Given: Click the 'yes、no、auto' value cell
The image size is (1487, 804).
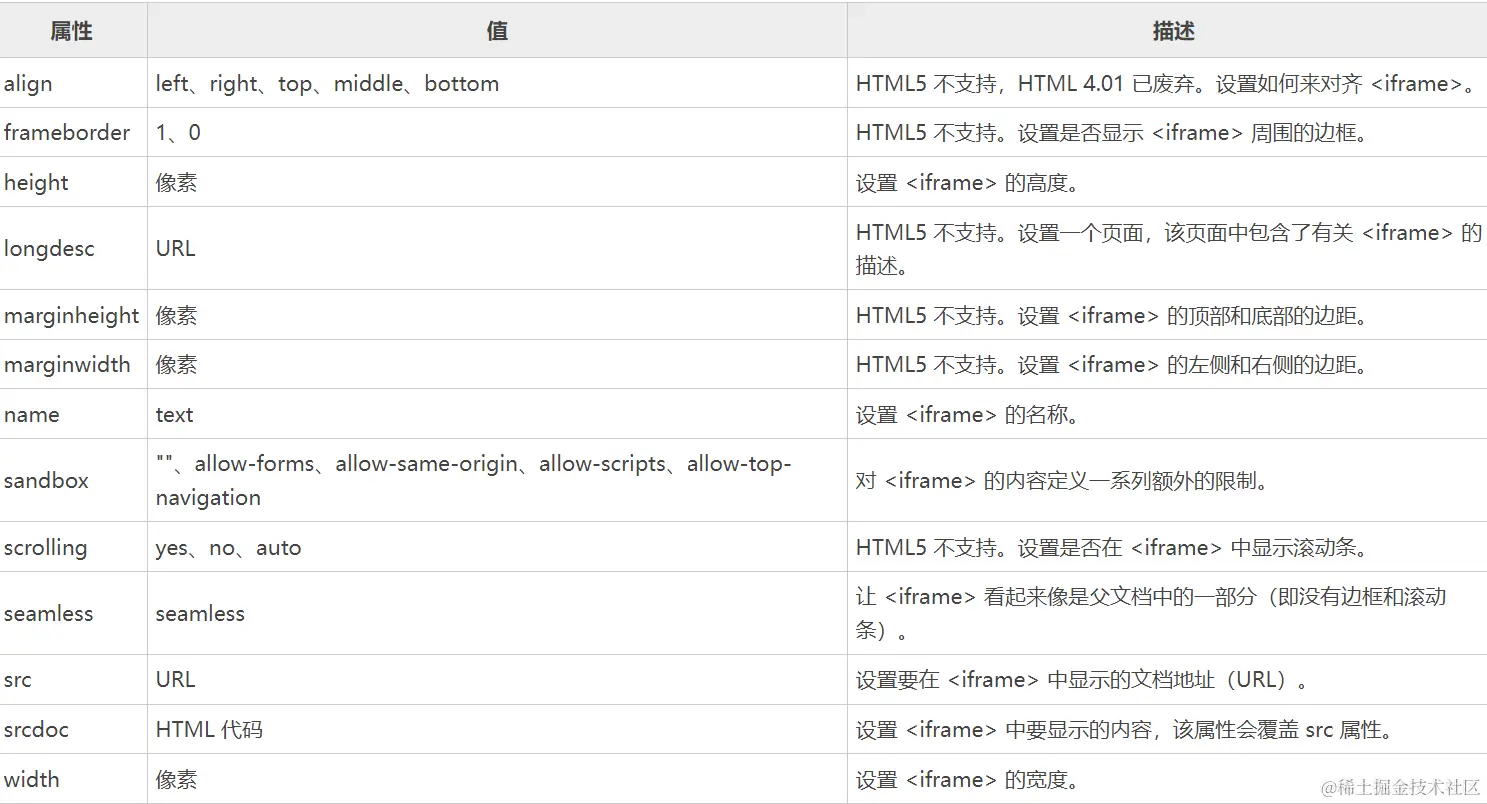Looking at the screenshot, I should [228, 548].
